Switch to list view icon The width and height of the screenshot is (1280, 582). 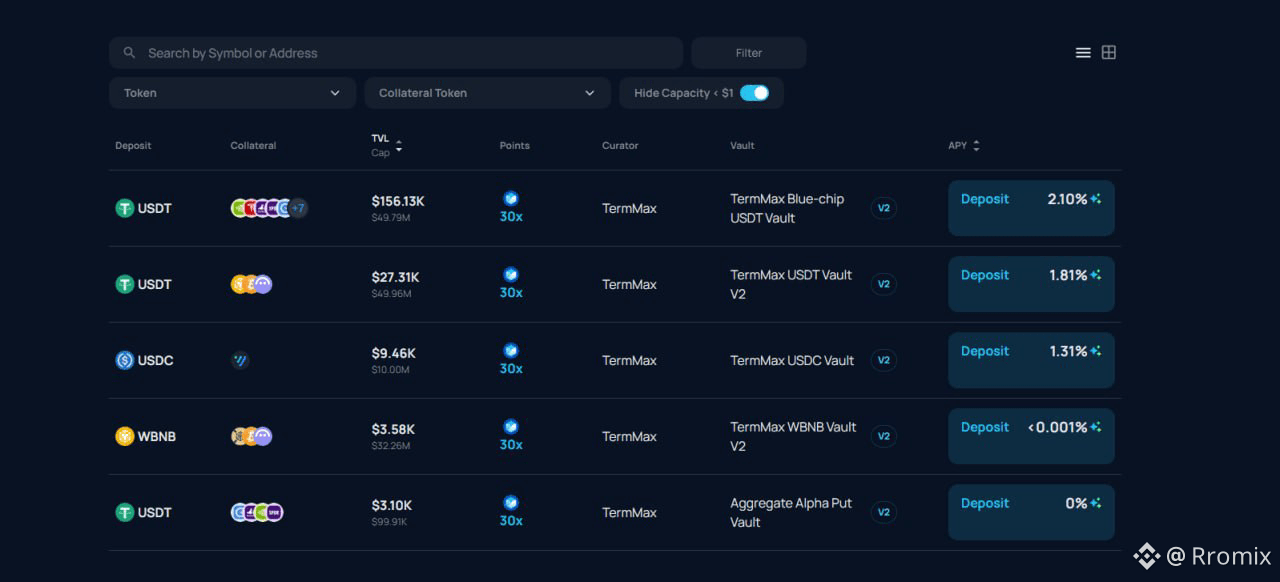click(x=1083, y=53)
